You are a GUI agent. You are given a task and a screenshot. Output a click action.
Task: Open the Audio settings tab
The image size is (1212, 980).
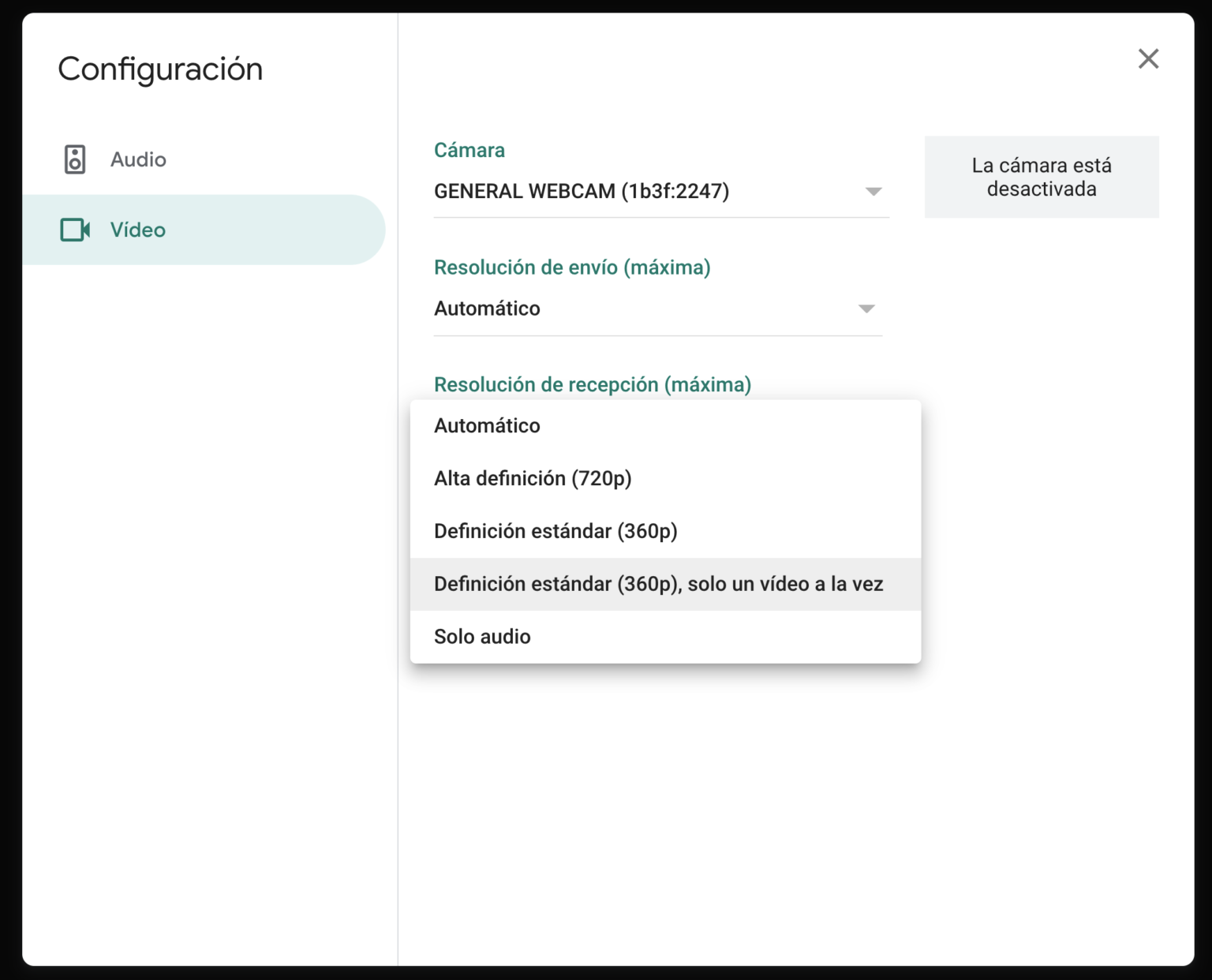pyautogui.click(x=204, y=159)
